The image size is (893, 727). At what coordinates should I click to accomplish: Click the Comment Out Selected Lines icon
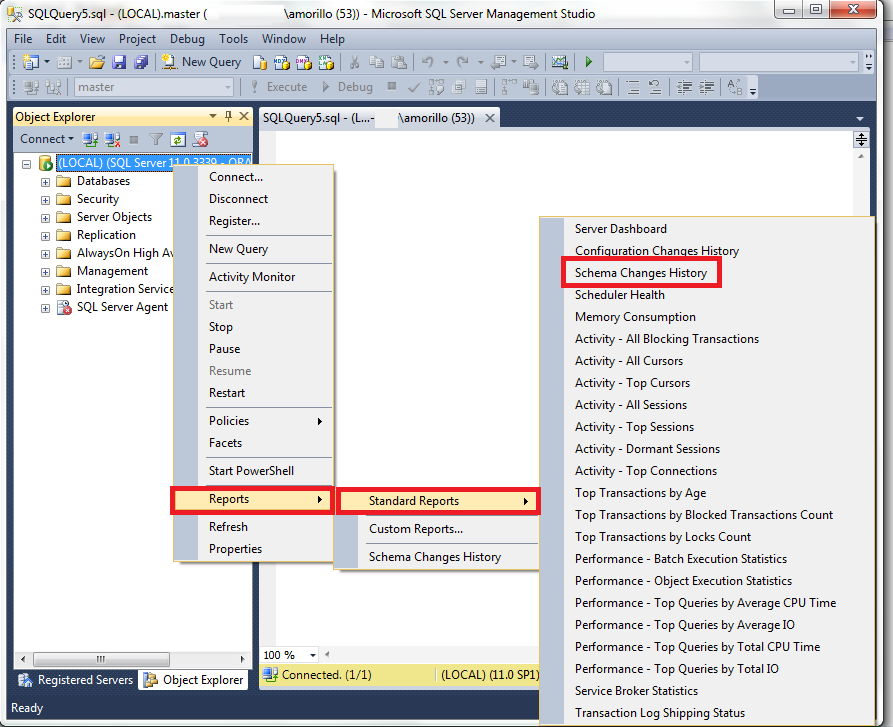pos(633,87)
